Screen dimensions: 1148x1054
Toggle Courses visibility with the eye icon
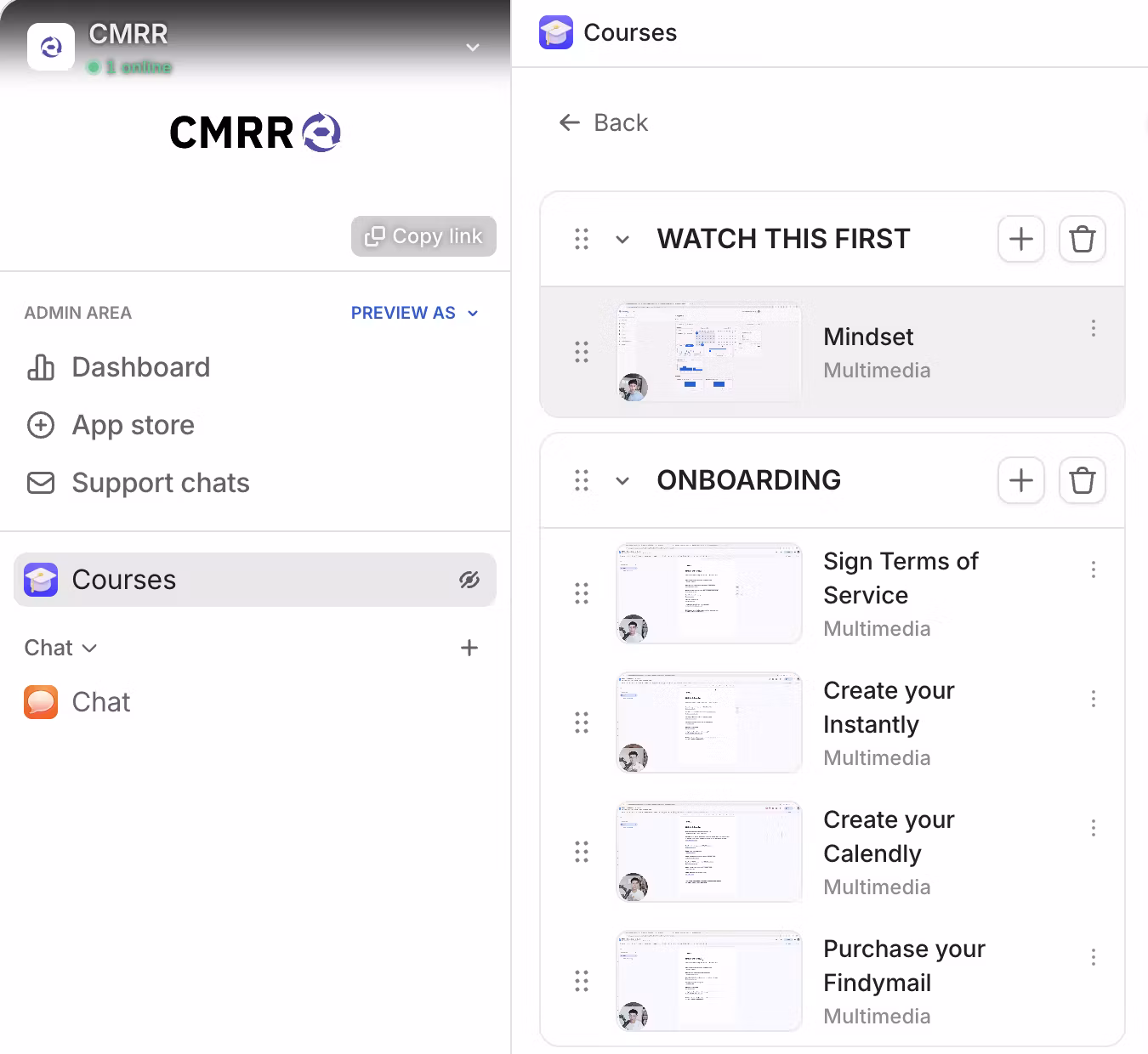coord(469,580)
